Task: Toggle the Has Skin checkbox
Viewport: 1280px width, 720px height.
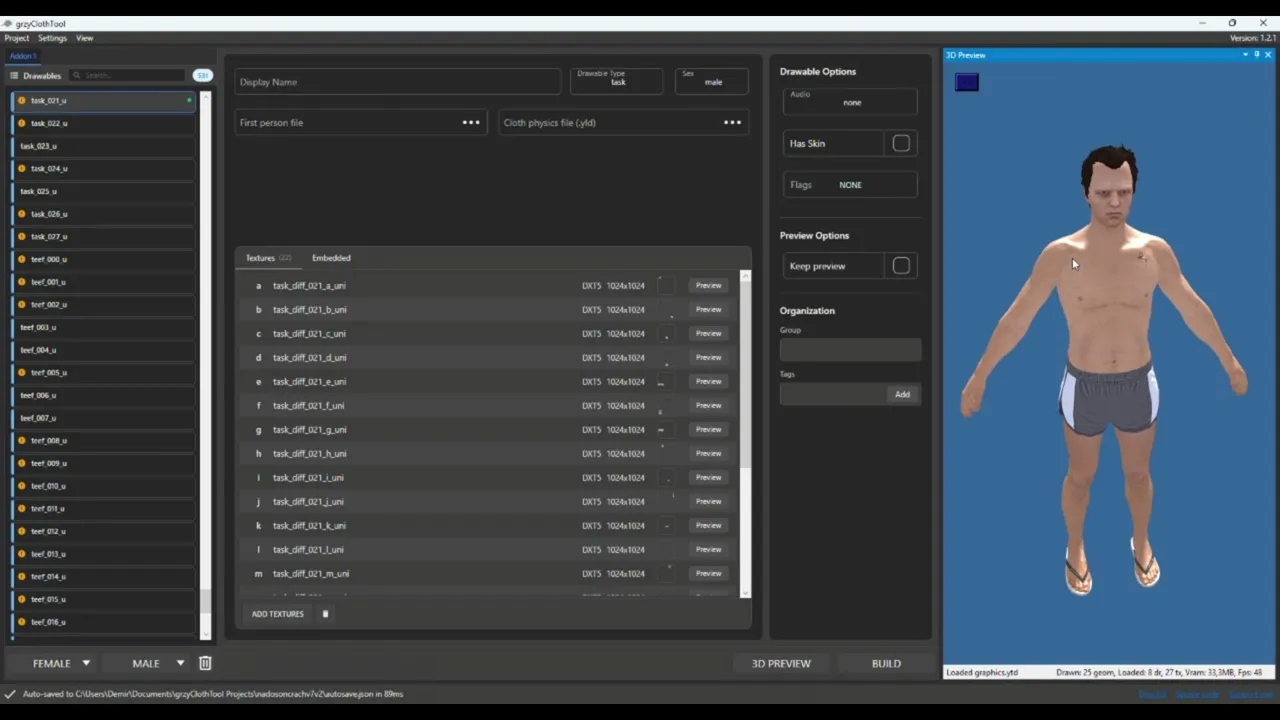Action: click(901, 144)
